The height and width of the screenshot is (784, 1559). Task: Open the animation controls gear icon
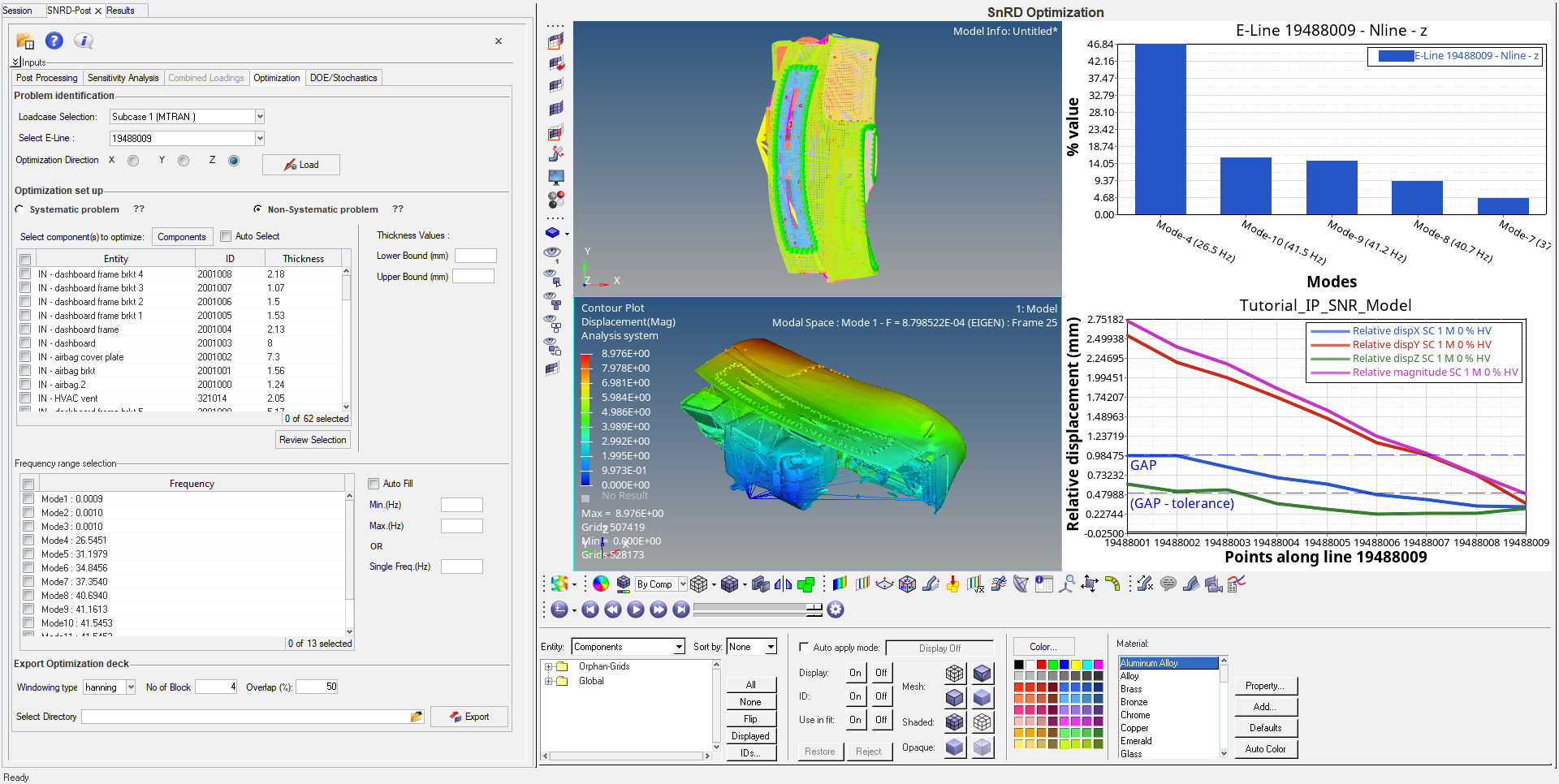click(x=836, y=610)
